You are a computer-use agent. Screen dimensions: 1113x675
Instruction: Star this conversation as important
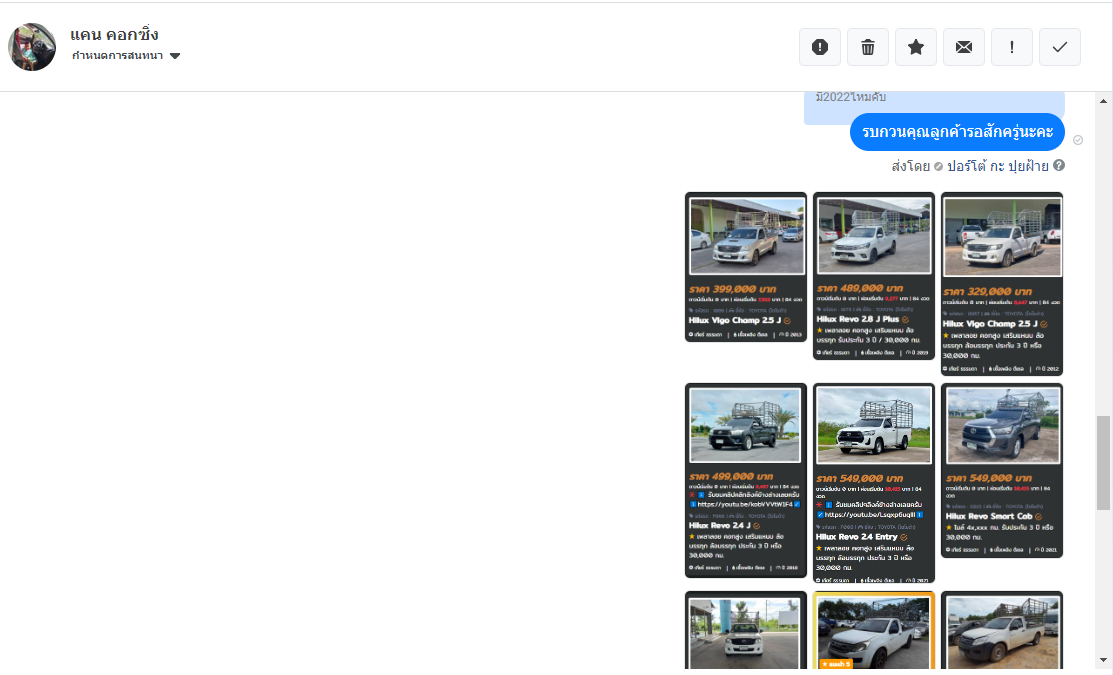click(915, 47)
